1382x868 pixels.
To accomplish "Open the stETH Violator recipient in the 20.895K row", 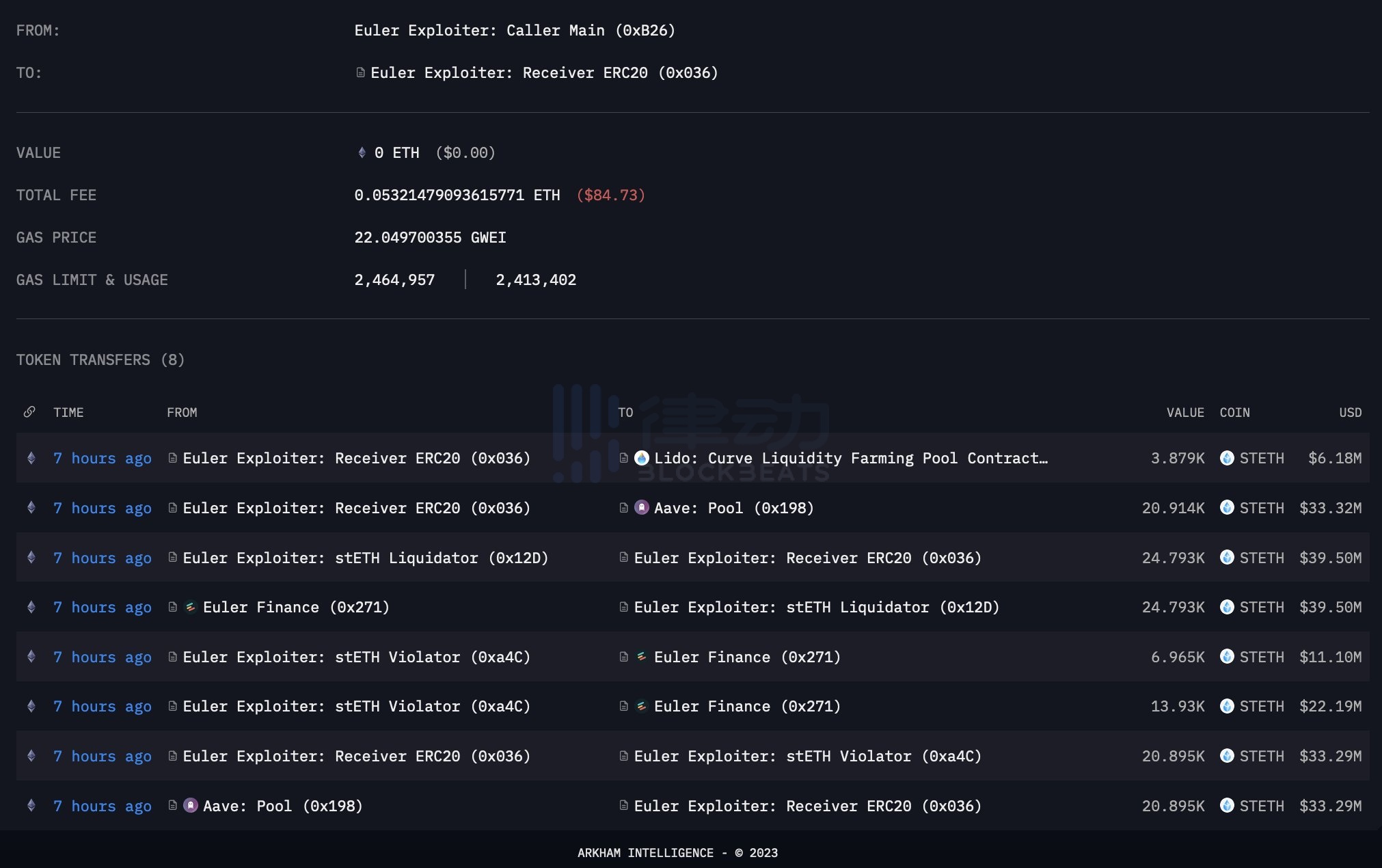I will coord(807,756).
